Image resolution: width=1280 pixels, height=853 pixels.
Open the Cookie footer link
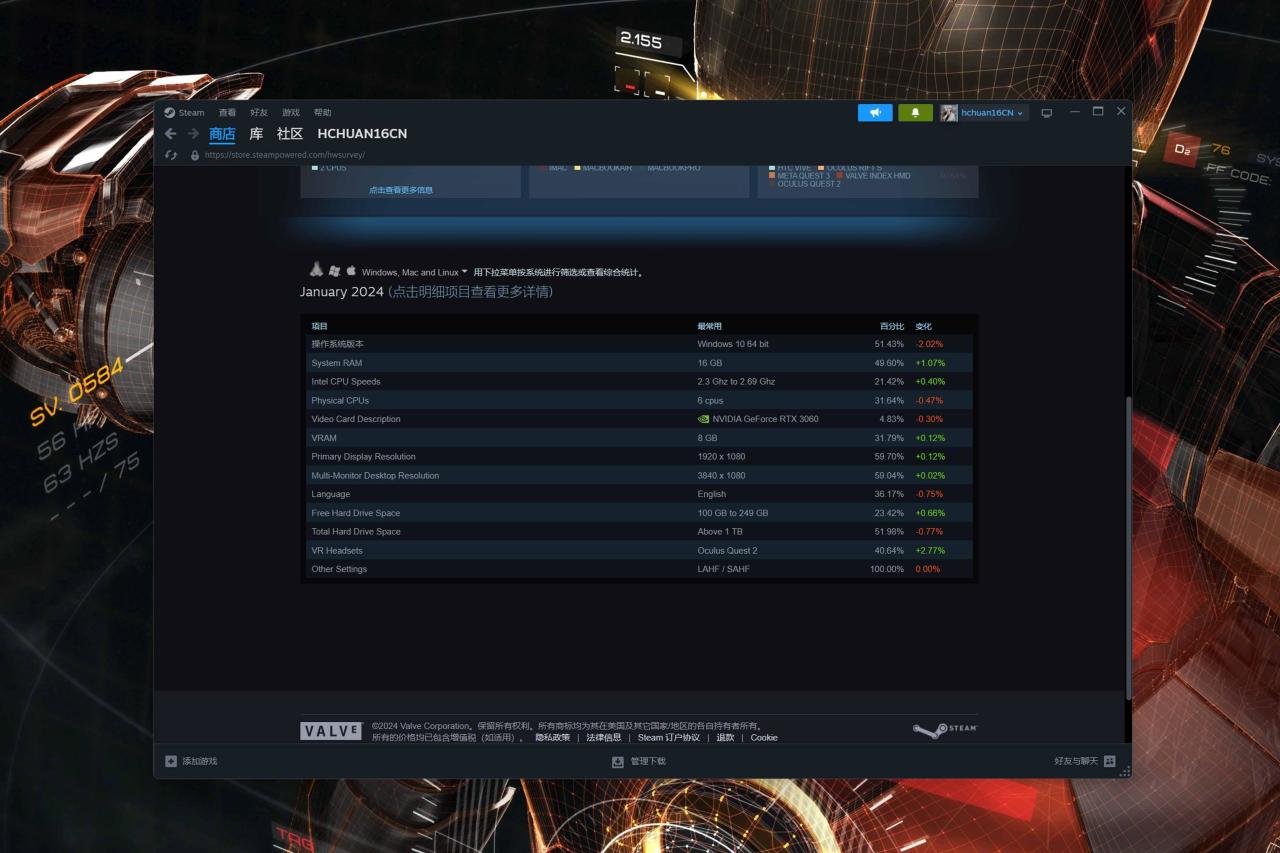(x=764, y=738)
